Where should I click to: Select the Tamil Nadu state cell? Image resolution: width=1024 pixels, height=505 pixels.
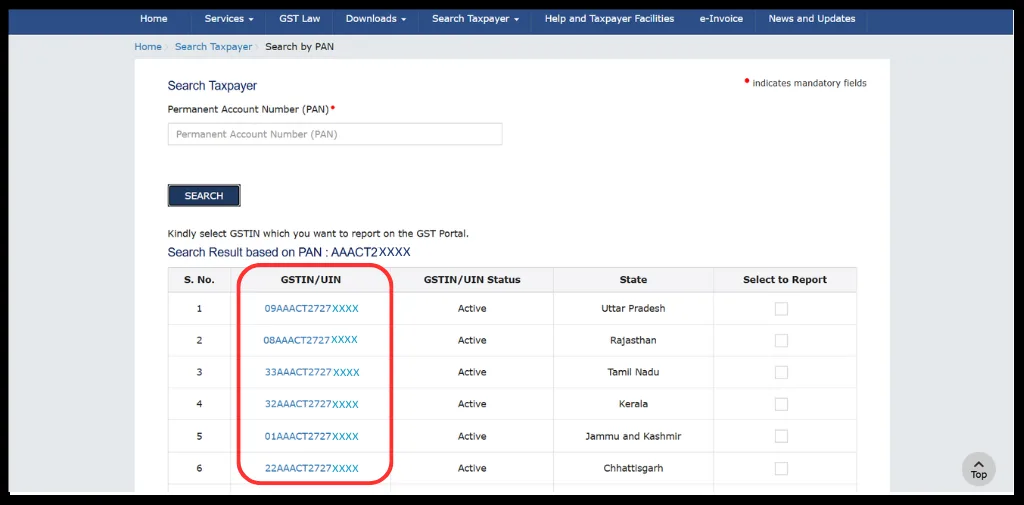633,372
